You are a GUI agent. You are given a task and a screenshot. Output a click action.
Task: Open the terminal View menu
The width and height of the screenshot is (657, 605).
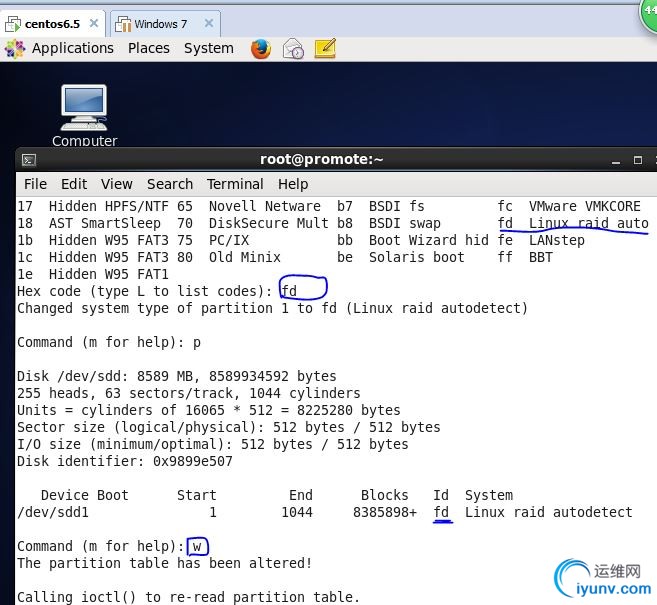click(x=116, y=184)
